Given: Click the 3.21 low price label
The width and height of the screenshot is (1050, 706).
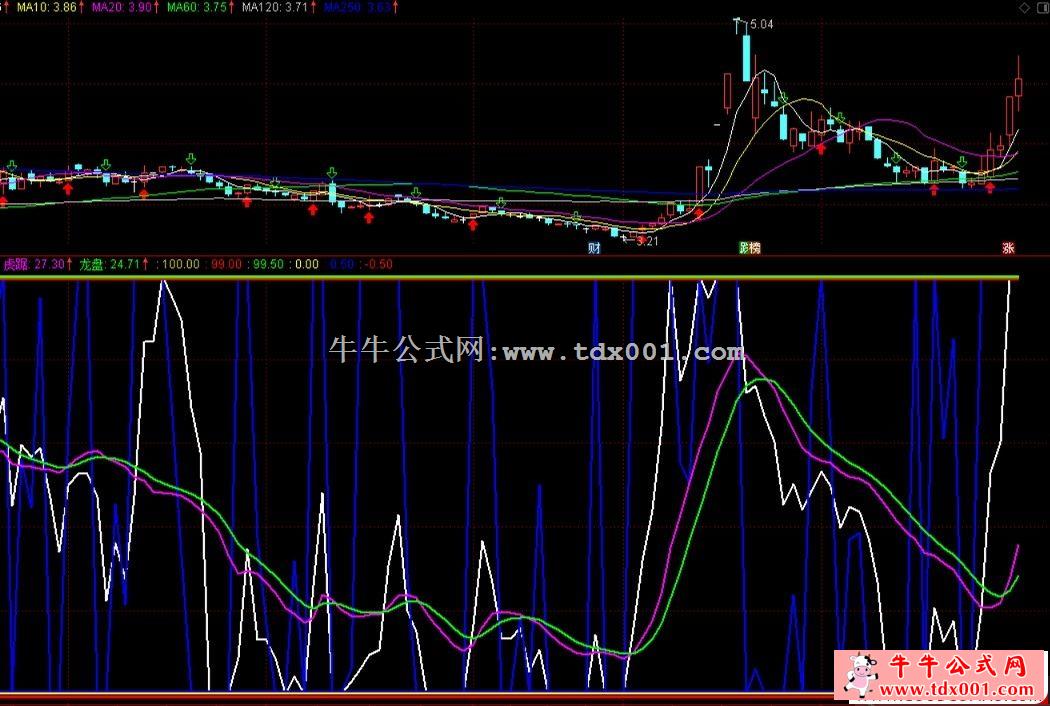Looking at the screenshot, I should pos(647,241).
